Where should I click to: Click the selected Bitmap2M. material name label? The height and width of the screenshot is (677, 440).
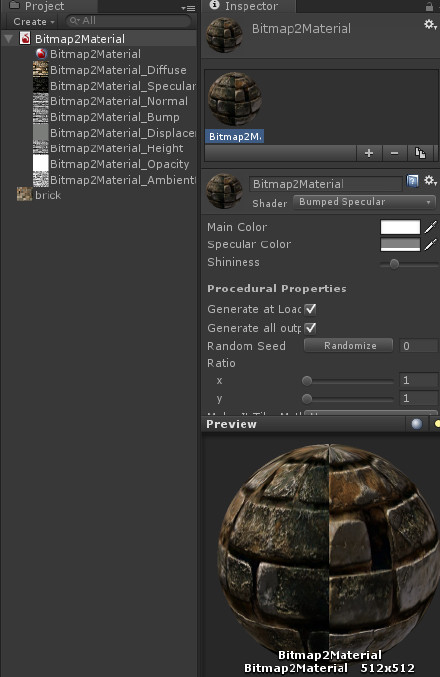[235, 136]
